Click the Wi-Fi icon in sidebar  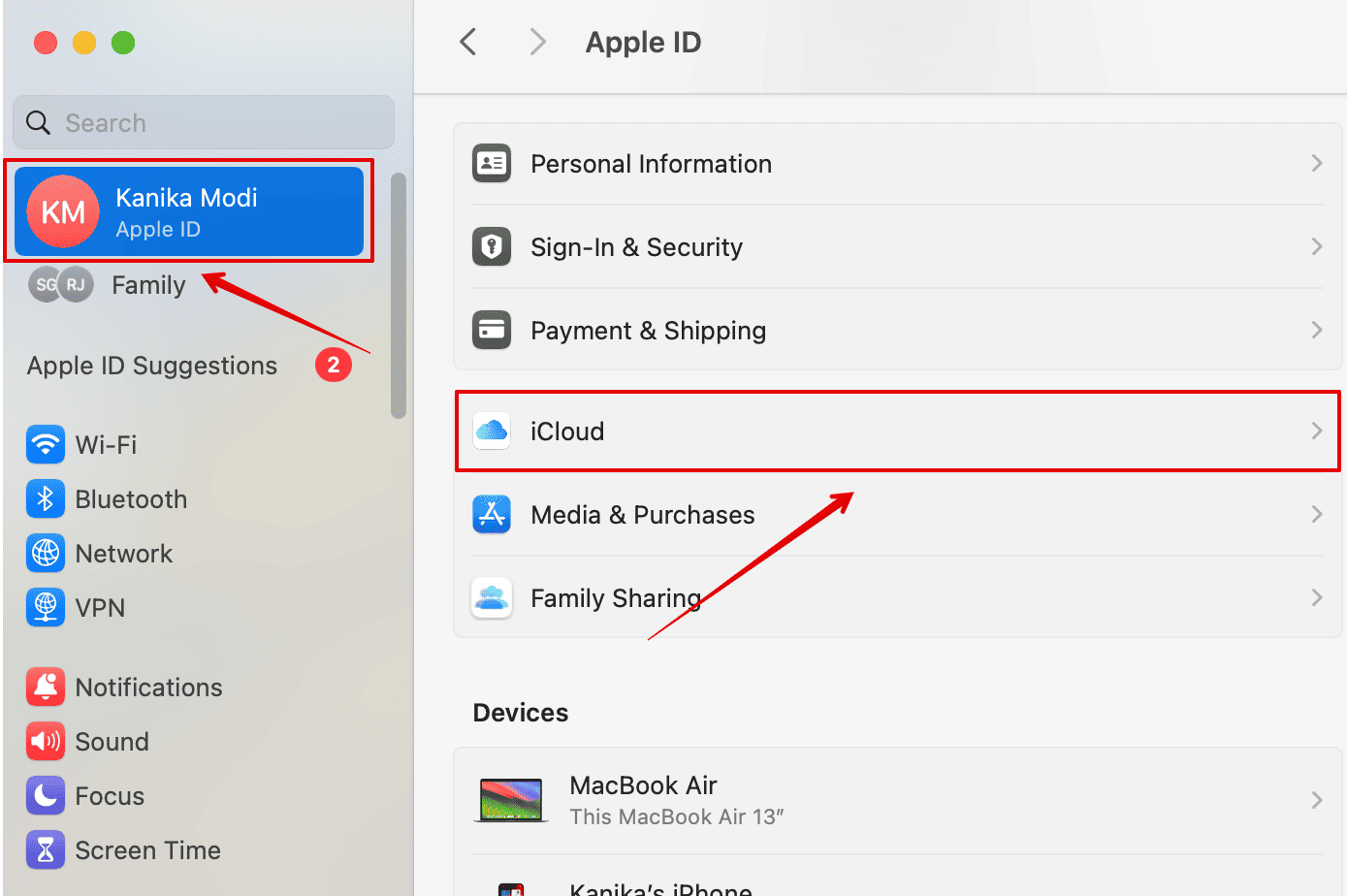[46, 445]
